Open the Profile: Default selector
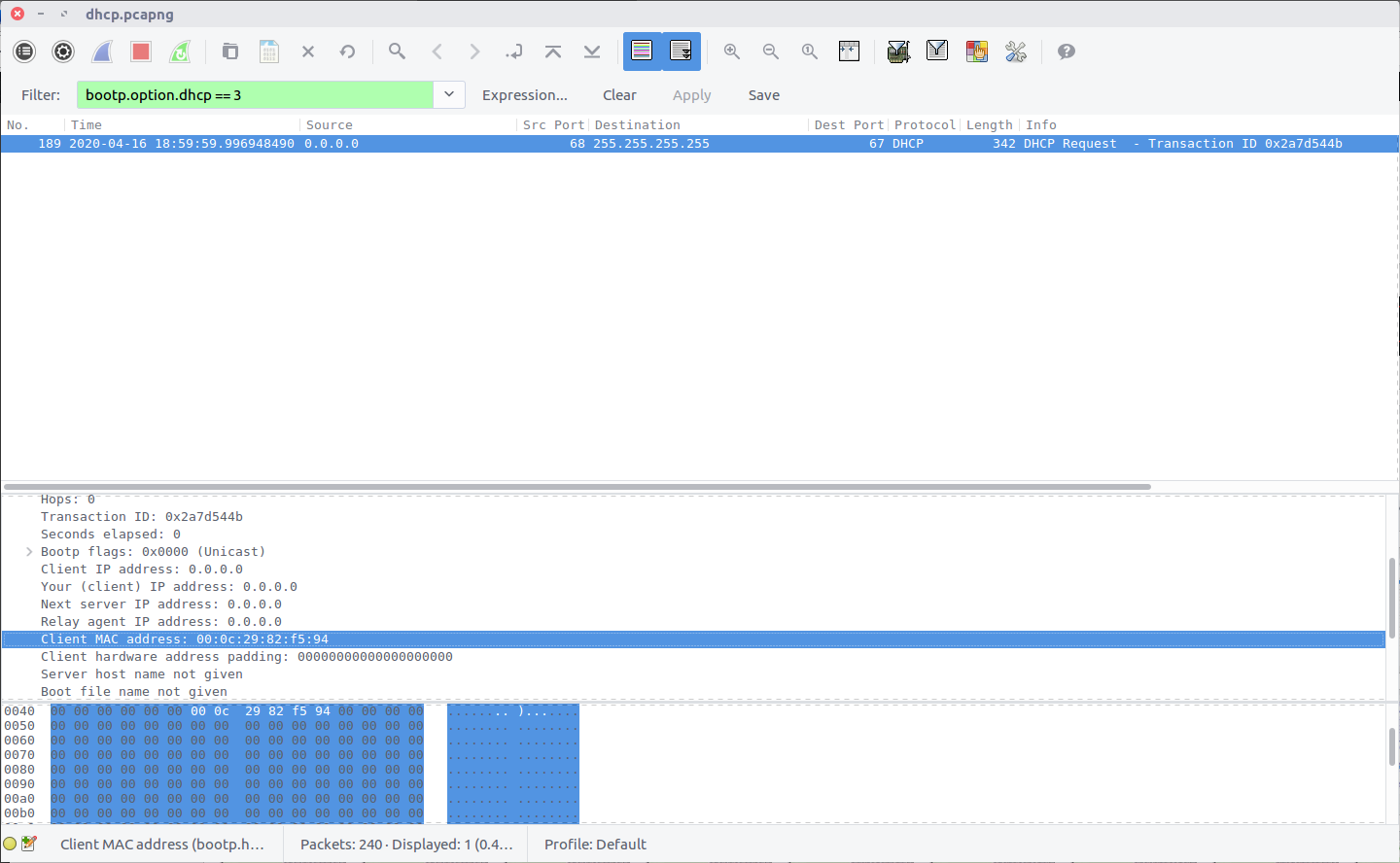This screenshot has width=1400, height=863. click(595, 844)
